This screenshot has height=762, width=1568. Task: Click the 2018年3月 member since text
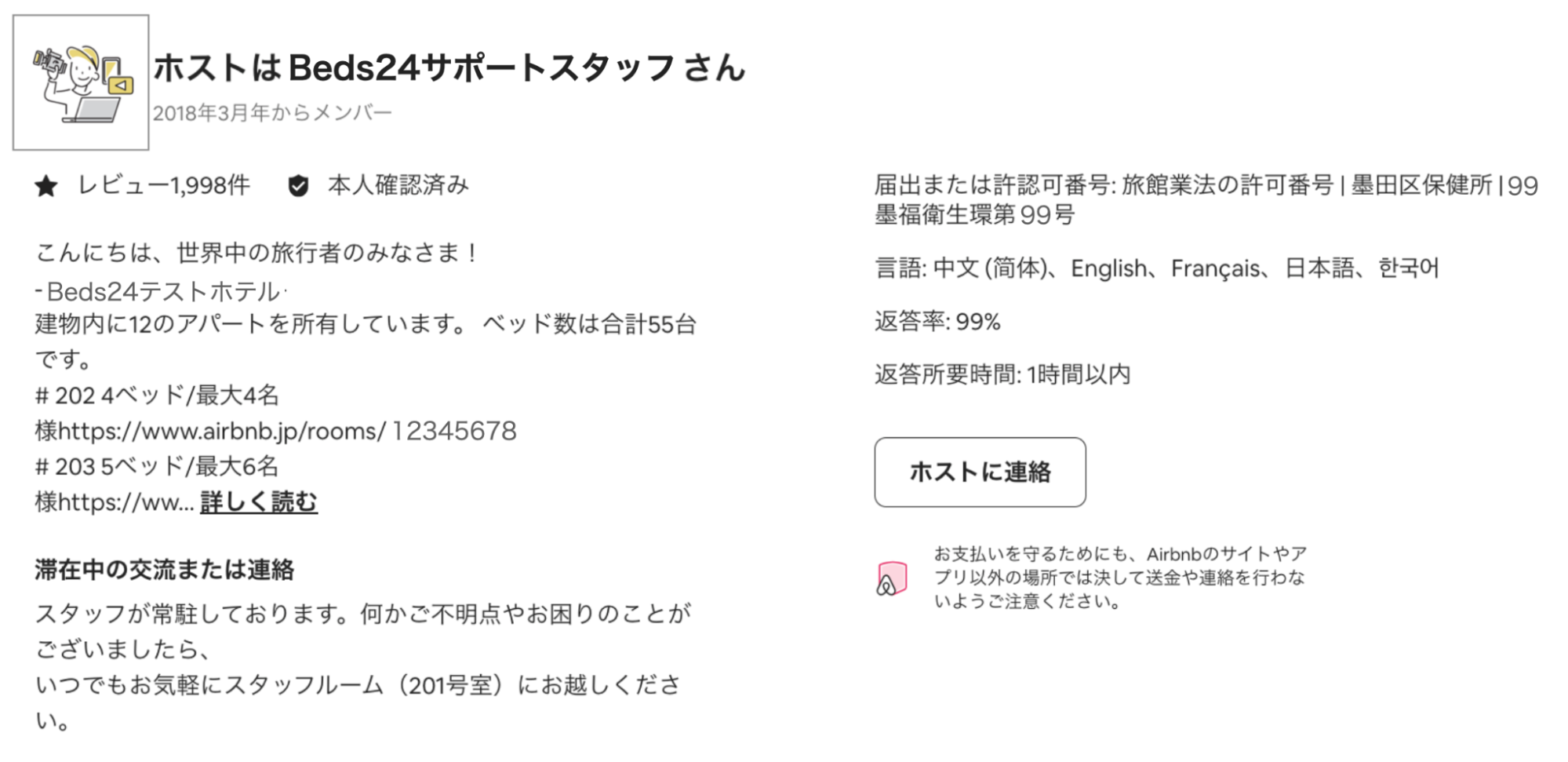pos(272,113)
